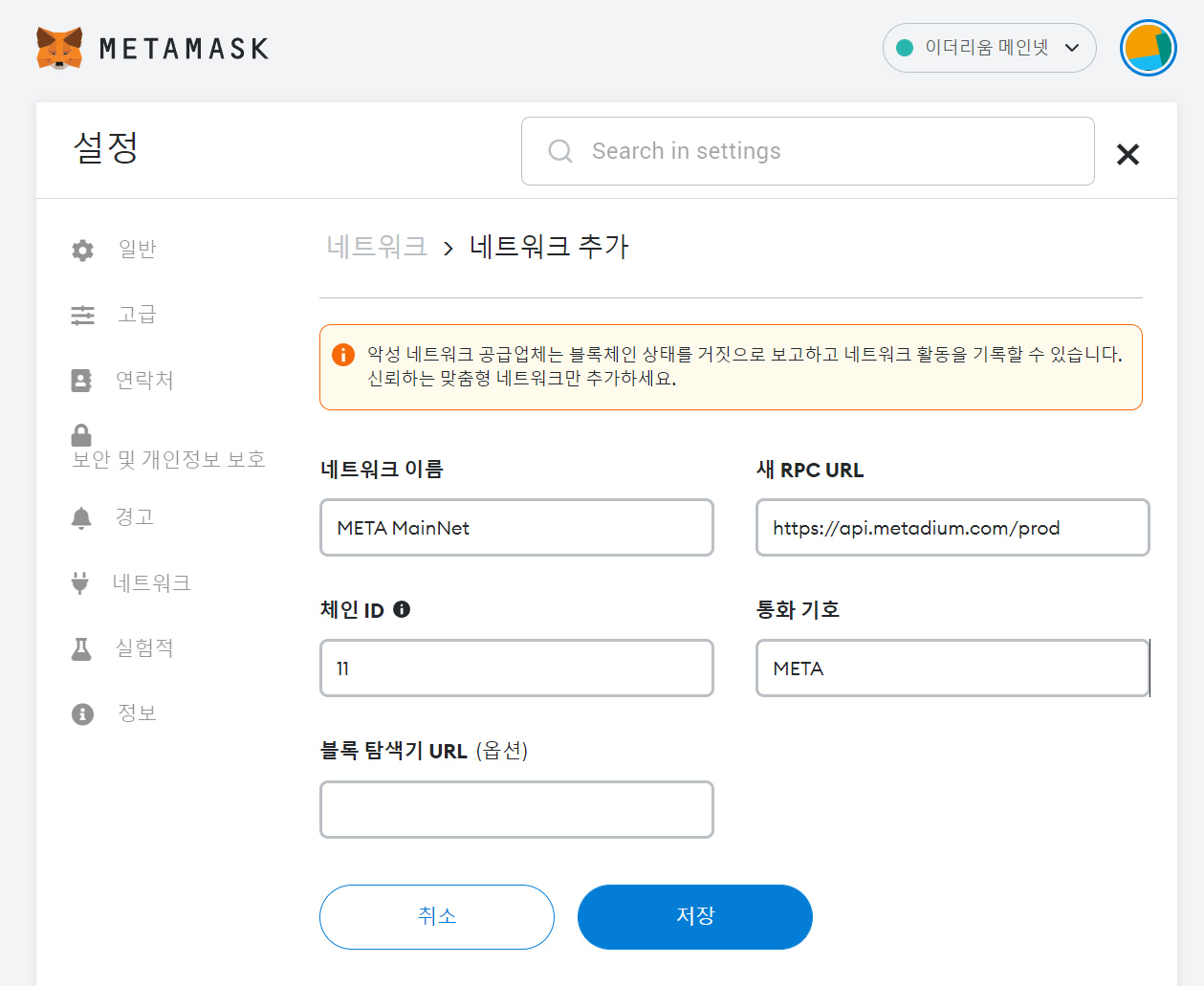Click the 통화 기호 input field
1204x986 pixels.
coord(952,668)
